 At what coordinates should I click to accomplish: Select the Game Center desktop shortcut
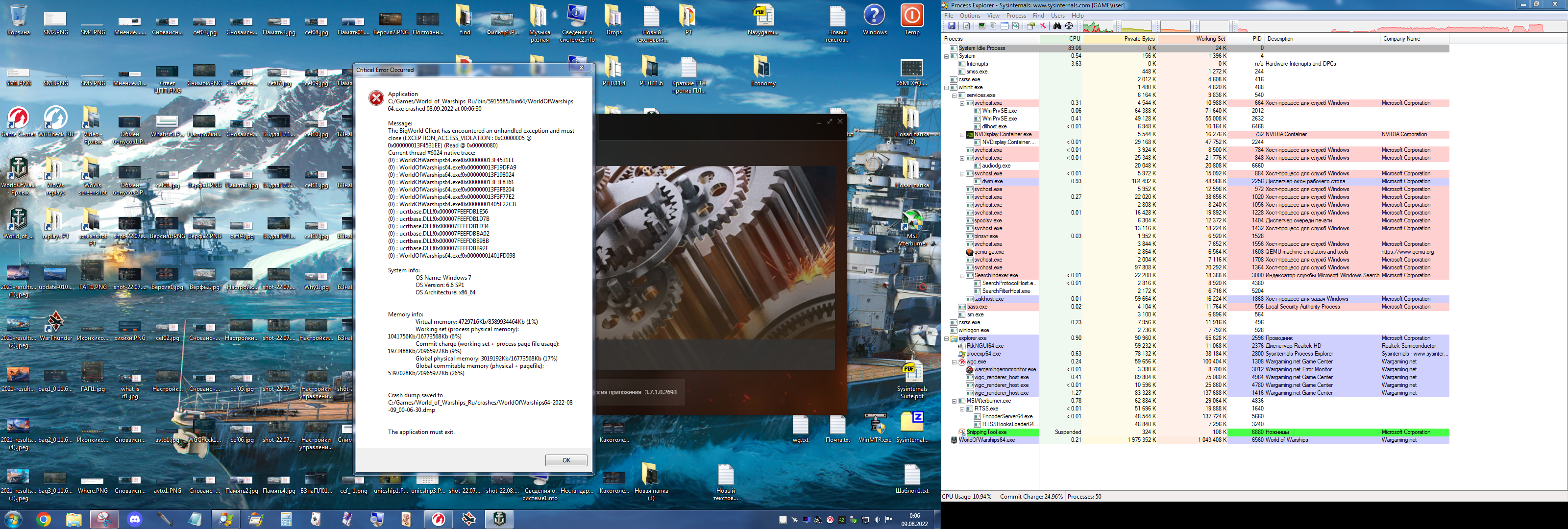click(x=18, y=122)
